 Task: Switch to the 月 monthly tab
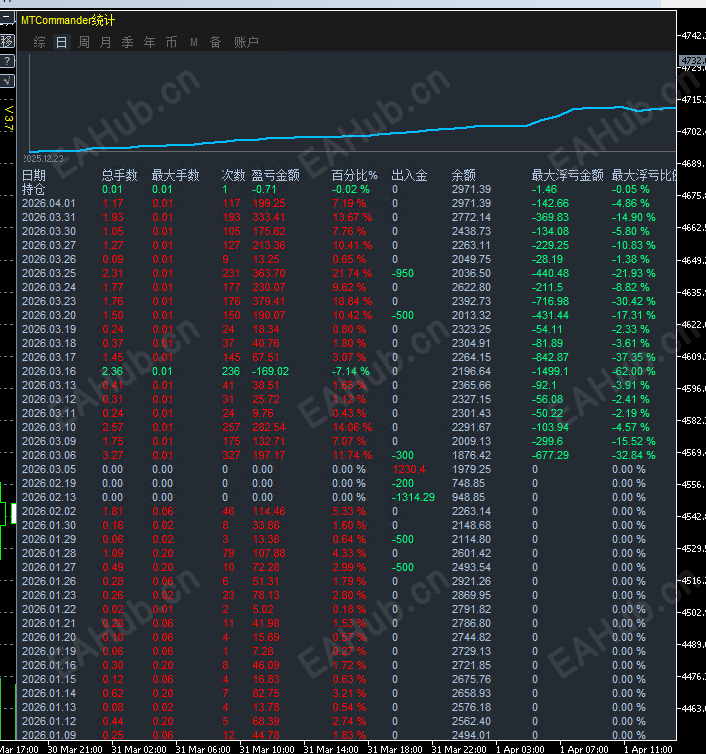click(105, 42)
